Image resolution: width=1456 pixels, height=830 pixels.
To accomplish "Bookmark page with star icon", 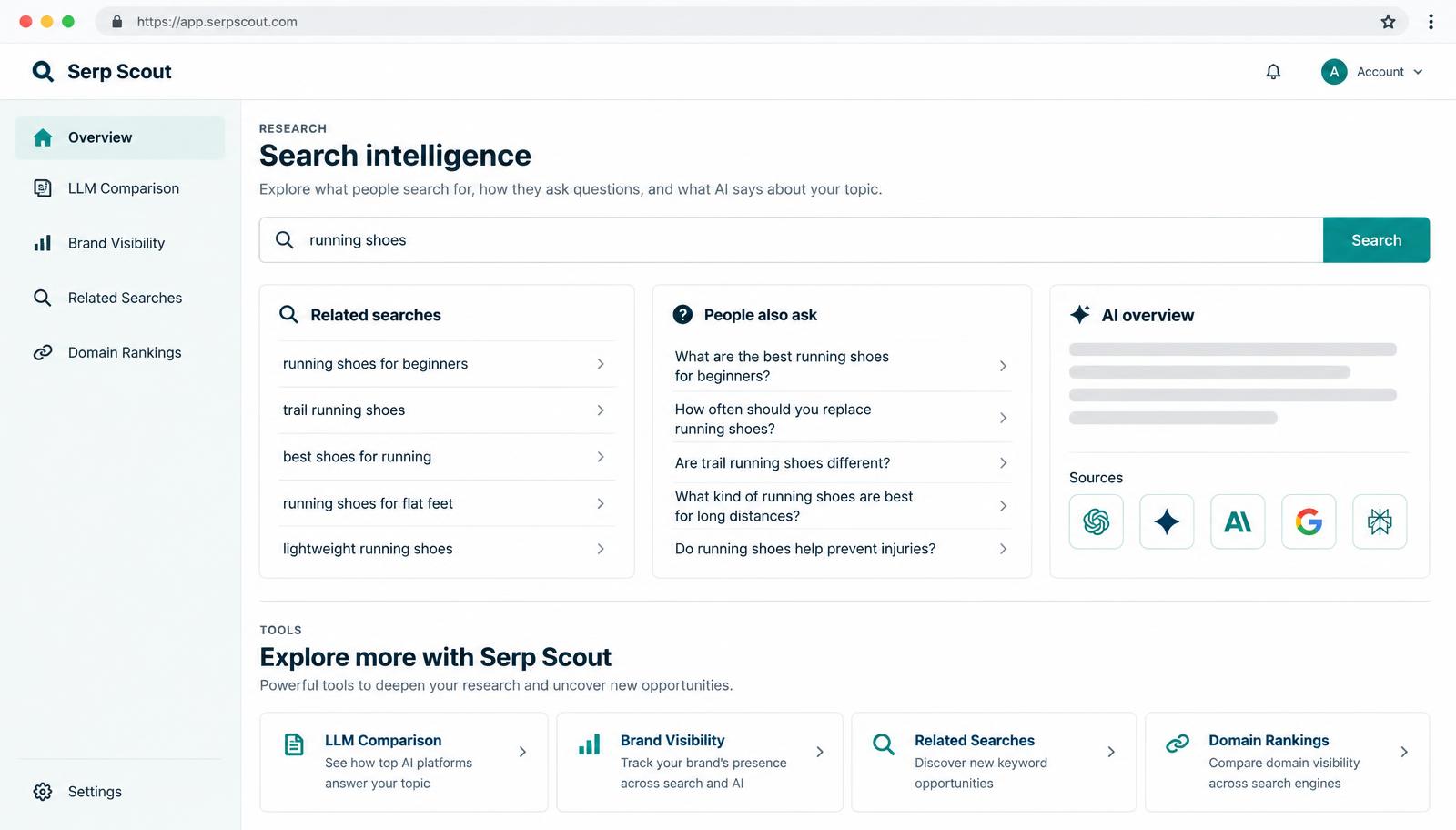I will [1388, 22].
